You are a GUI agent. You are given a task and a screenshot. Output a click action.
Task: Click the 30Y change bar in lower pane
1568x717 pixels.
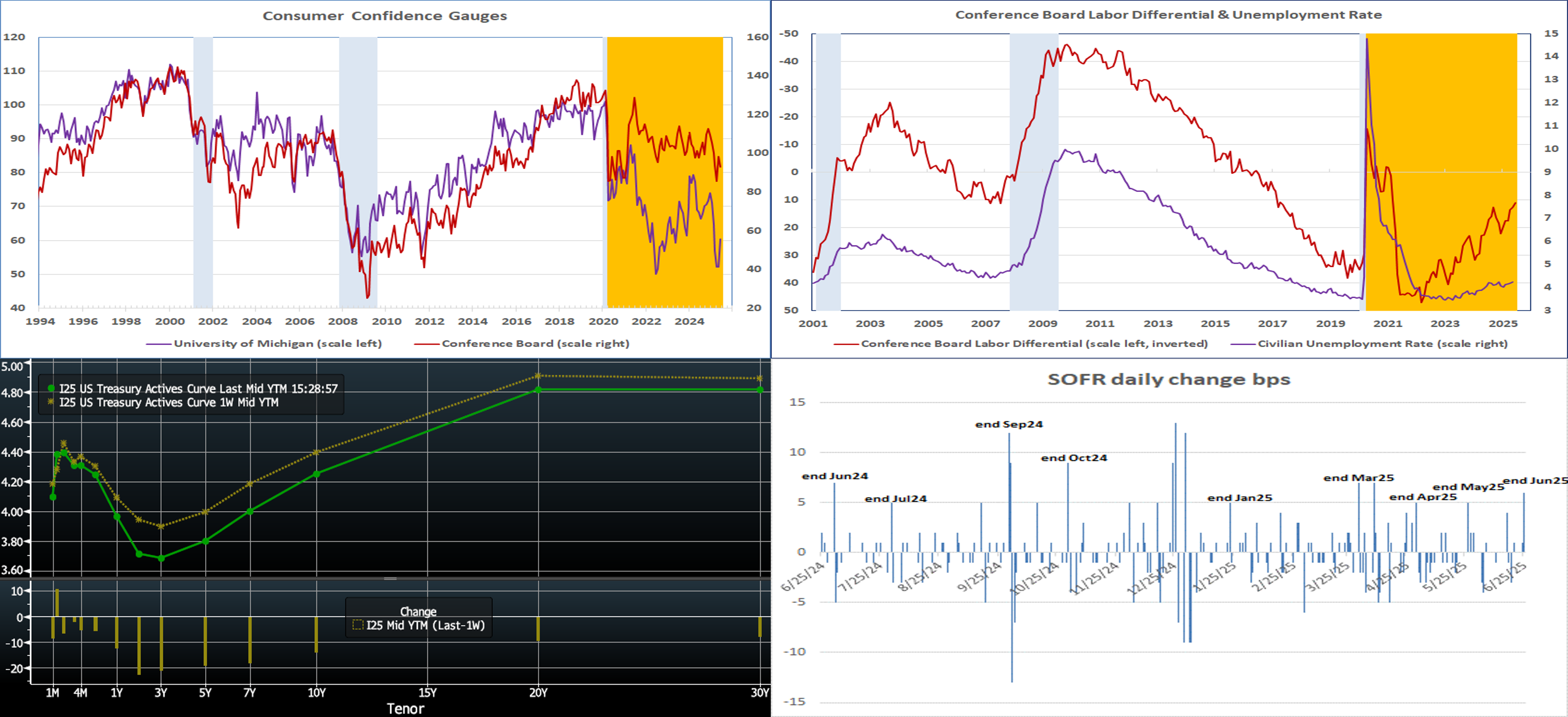[x=760, y=627]
